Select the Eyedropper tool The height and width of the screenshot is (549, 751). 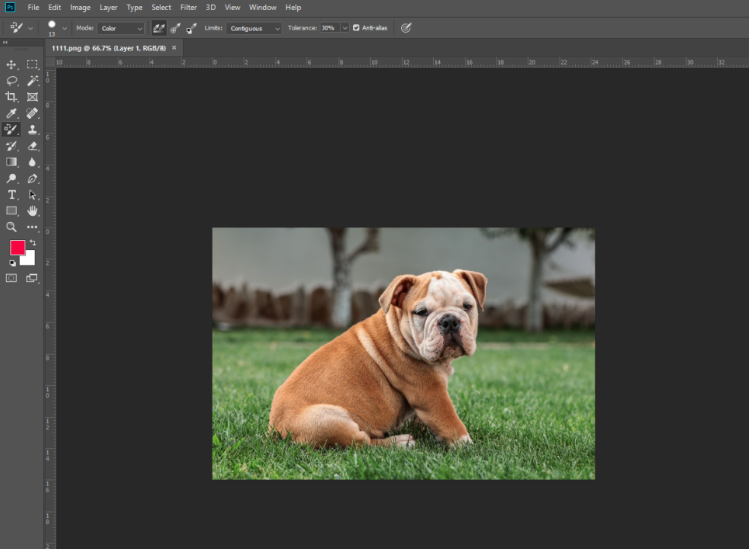click(x=11, y=113)
